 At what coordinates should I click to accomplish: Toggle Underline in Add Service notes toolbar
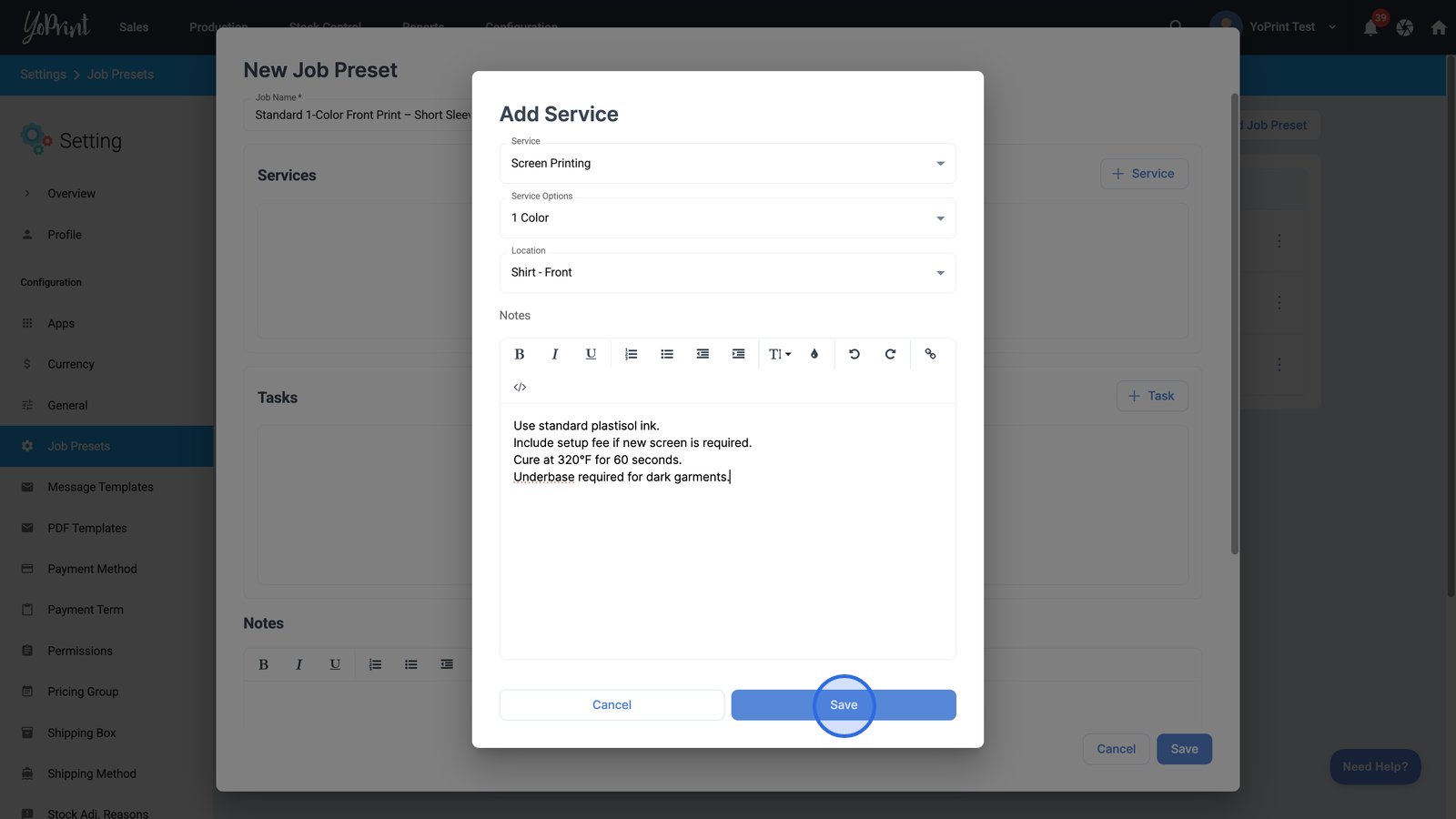tap(591, 354)
